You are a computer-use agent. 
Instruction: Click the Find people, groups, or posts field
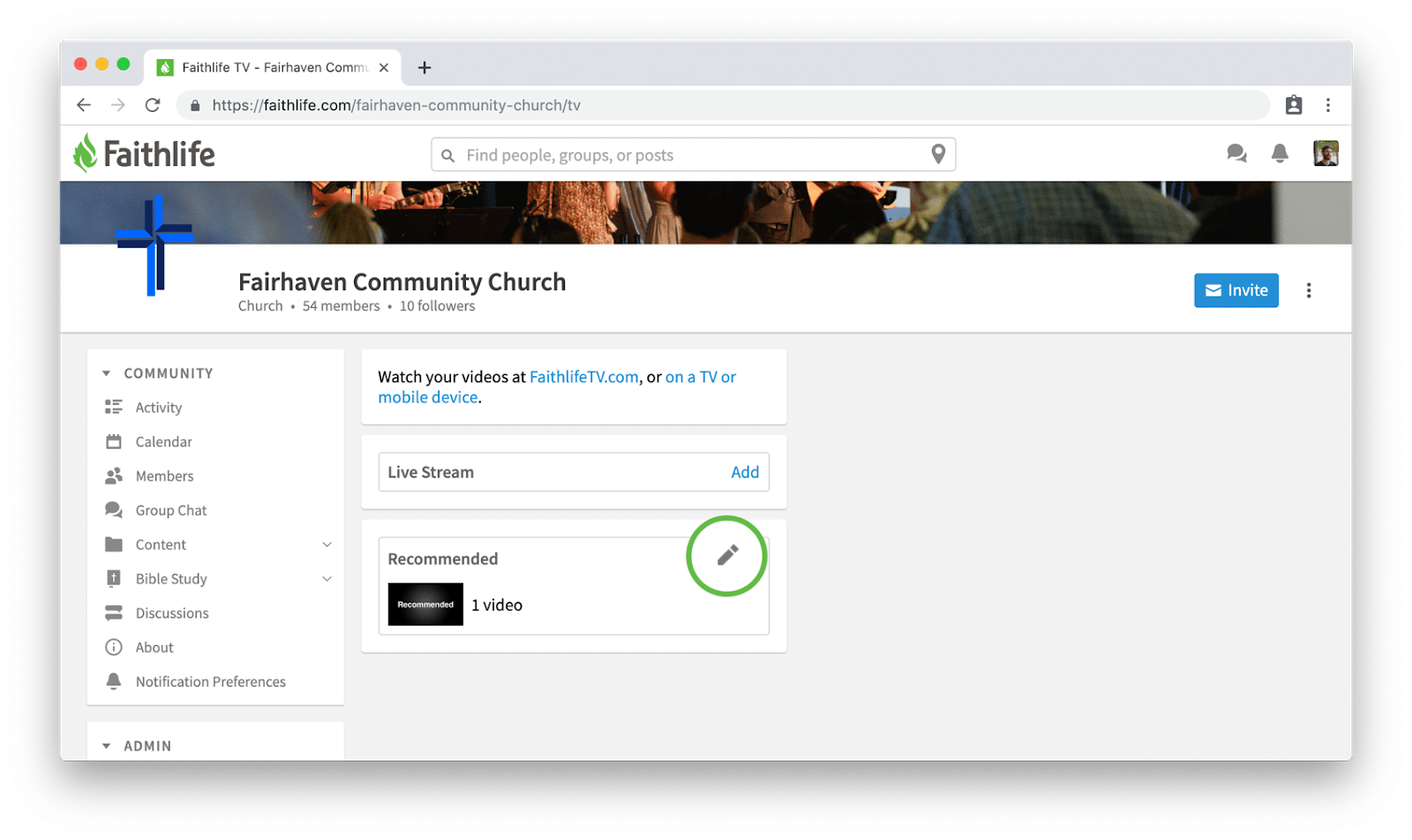click(x=694, y=155)
